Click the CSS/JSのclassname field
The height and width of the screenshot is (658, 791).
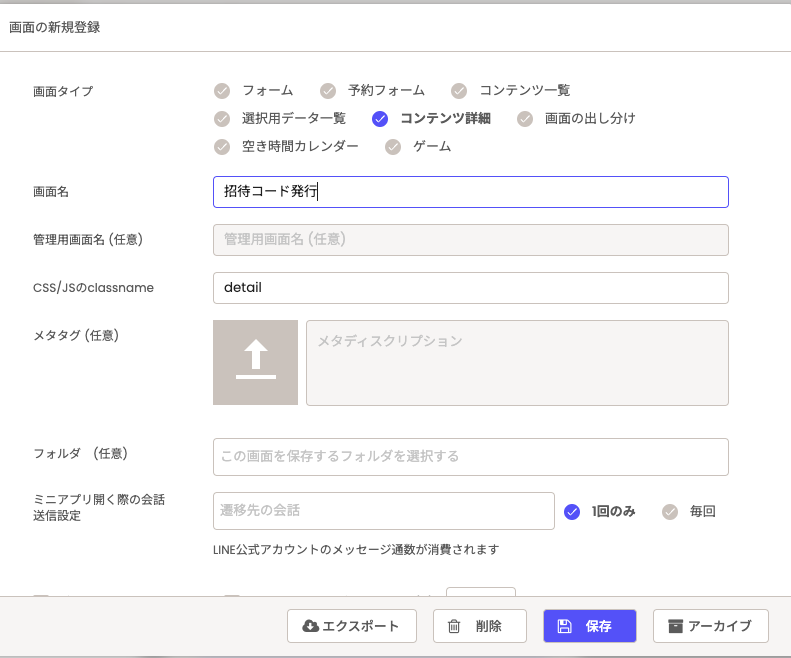[470, 287]
